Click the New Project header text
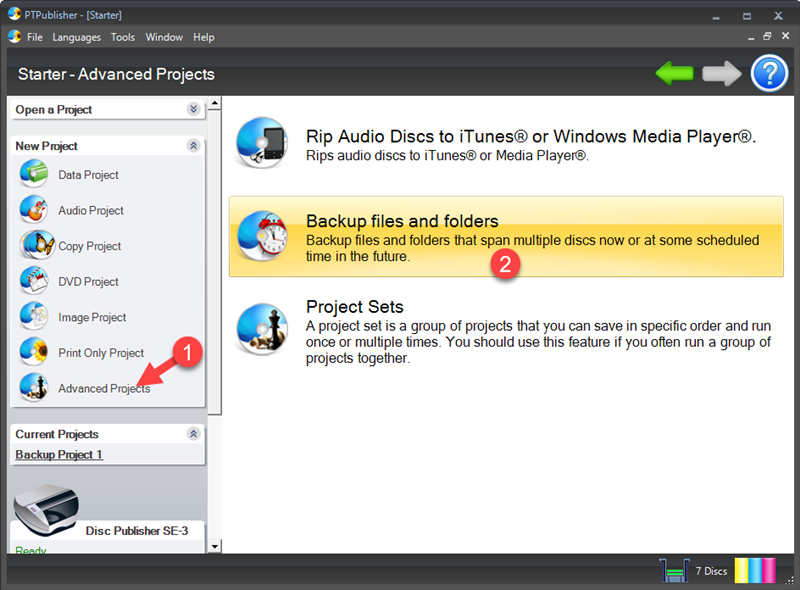The image size is (800, 590). point(46,146)
